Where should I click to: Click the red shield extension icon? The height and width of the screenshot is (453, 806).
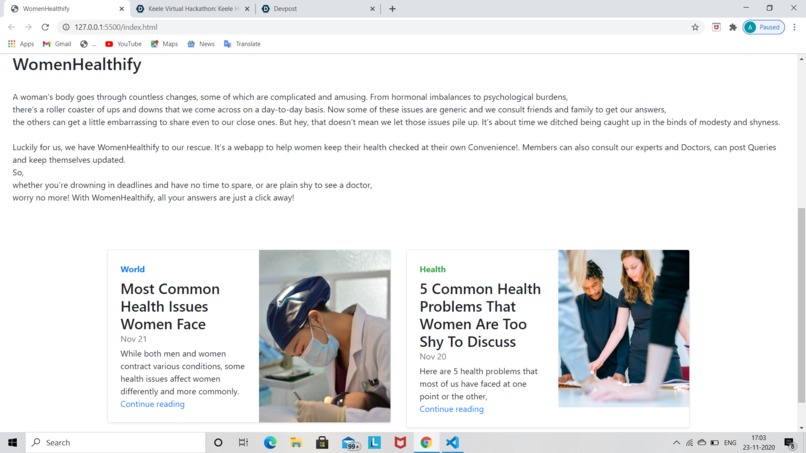(716, 27)
